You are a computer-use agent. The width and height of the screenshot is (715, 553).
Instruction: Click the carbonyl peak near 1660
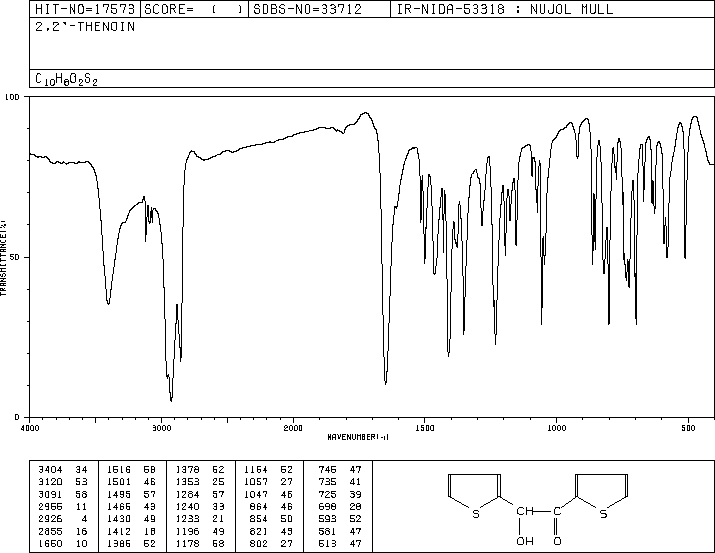(x=386, y=382)
